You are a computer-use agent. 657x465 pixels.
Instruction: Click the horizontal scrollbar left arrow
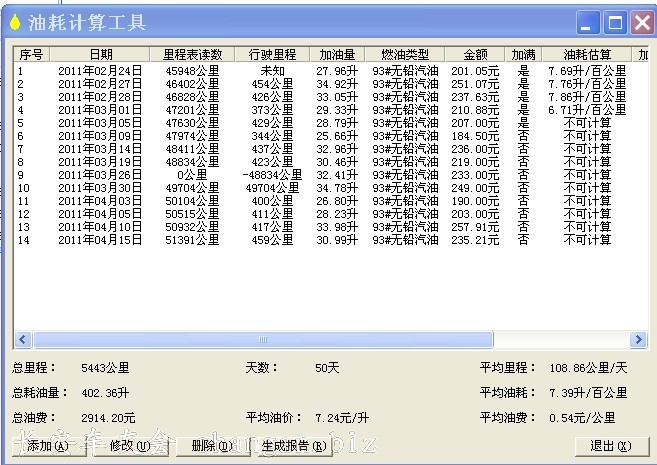tap(23, 339)
